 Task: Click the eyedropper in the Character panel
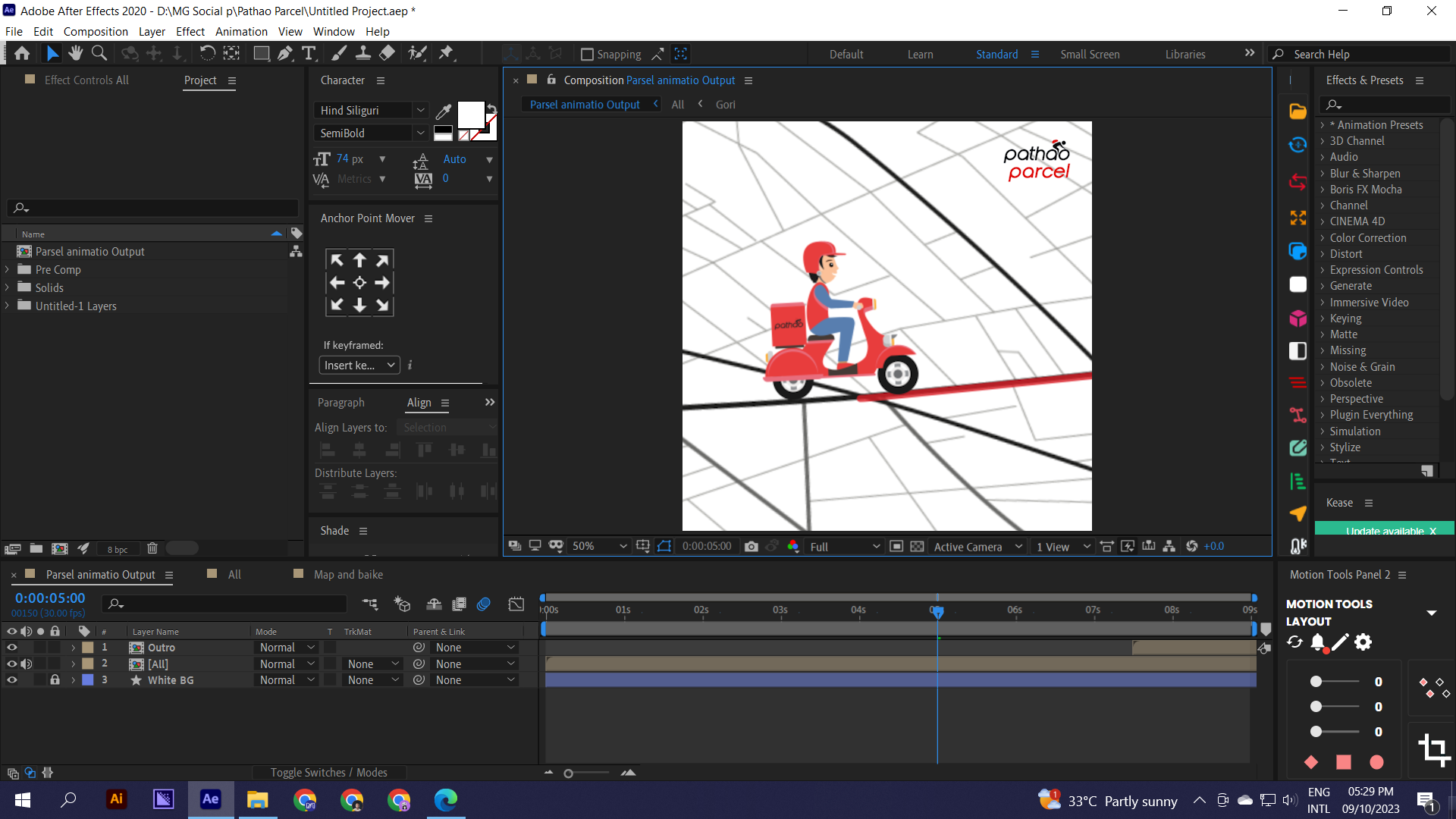[444, 111]
